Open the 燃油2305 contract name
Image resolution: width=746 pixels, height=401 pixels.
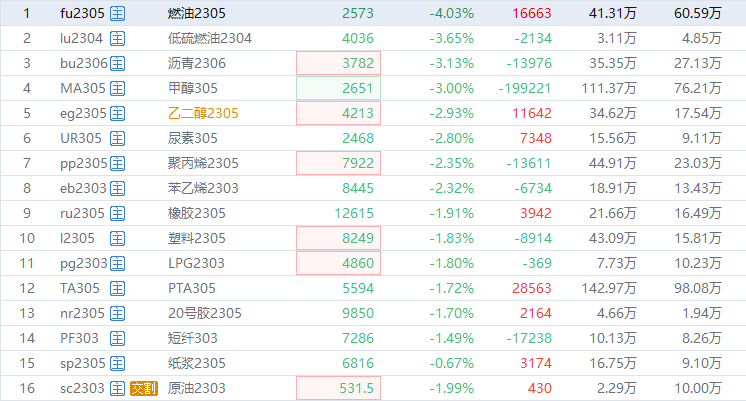point(196,14)
